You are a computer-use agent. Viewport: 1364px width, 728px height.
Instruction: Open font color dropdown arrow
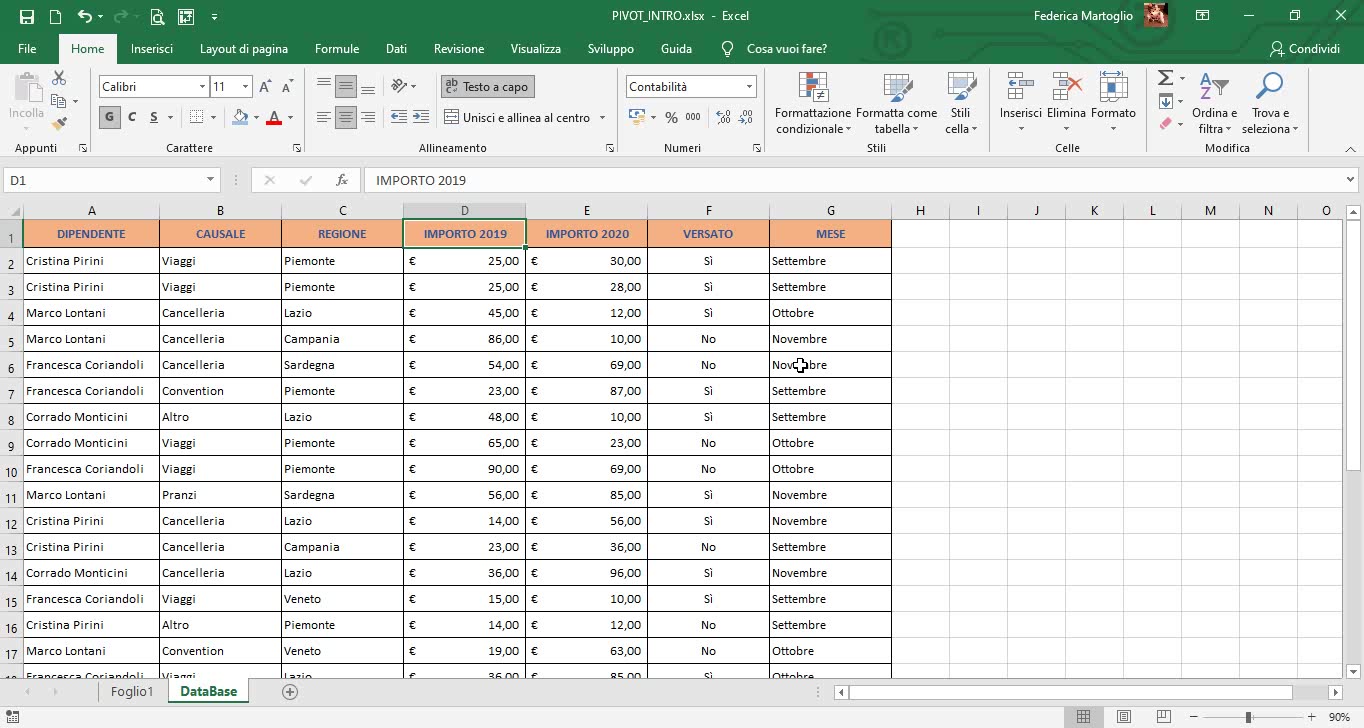click(290, 117)
